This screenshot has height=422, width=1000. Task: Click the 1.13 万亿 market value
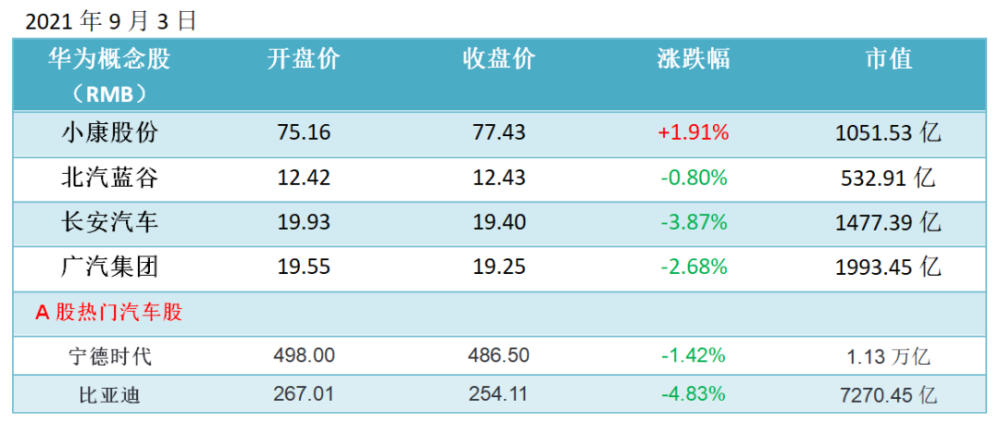point(888,356)
